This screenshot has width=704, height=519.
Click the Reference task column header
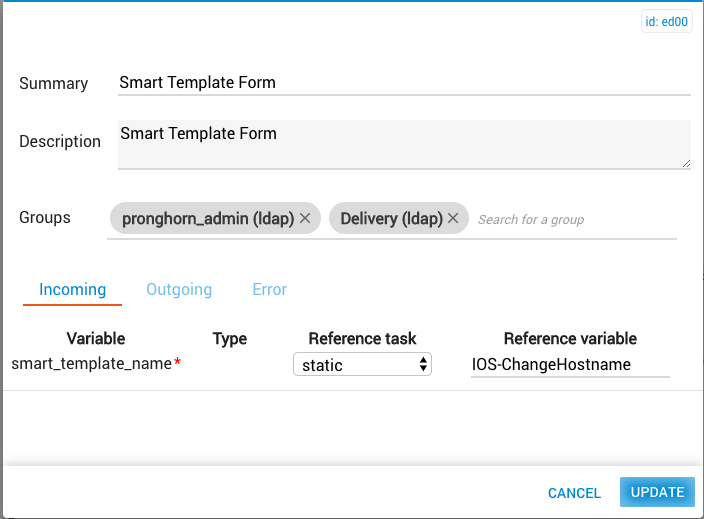click(x=362, y=339)
